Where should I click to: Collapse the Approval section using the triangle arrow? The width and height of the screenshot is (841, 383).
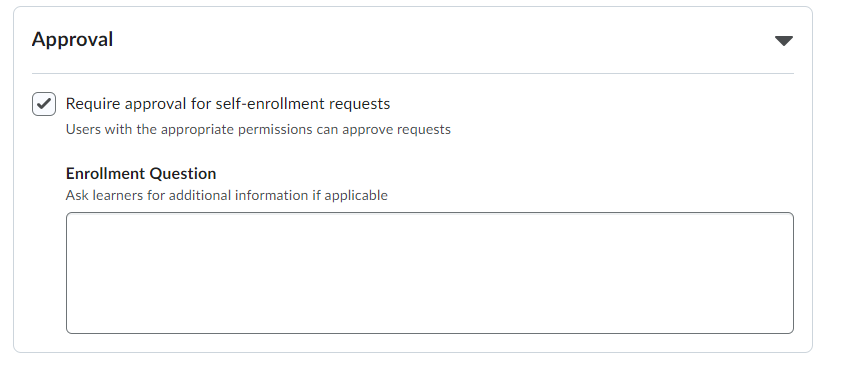(784, 41)
